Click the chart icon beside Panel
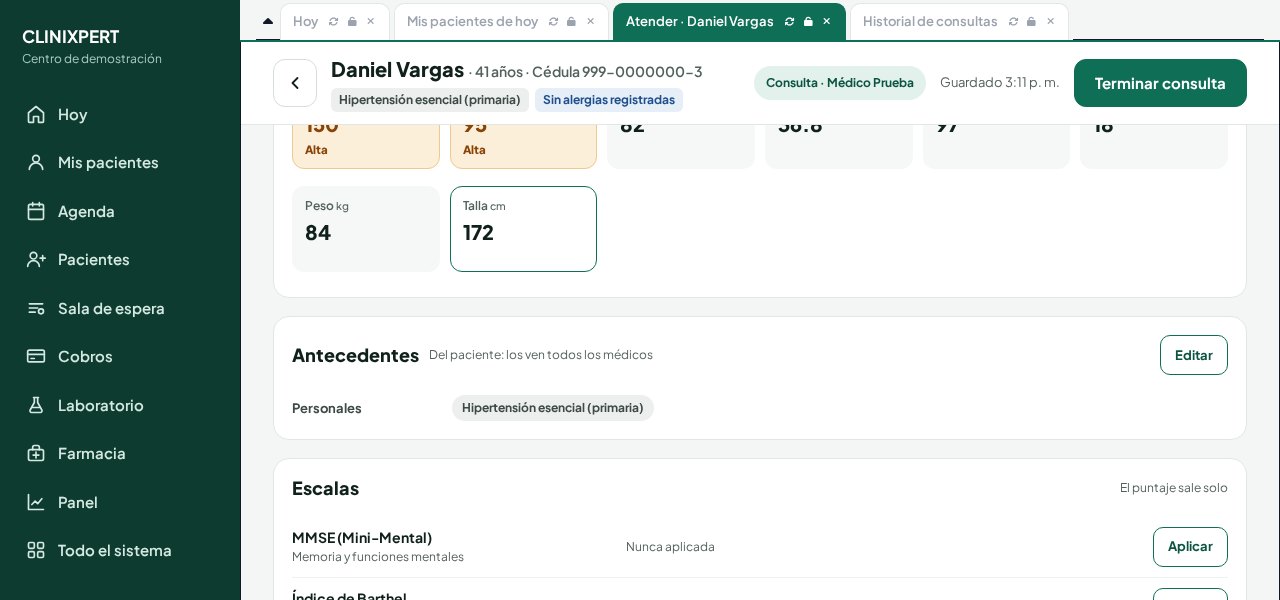Screen dimensions: 1280x600 [36, 502]
